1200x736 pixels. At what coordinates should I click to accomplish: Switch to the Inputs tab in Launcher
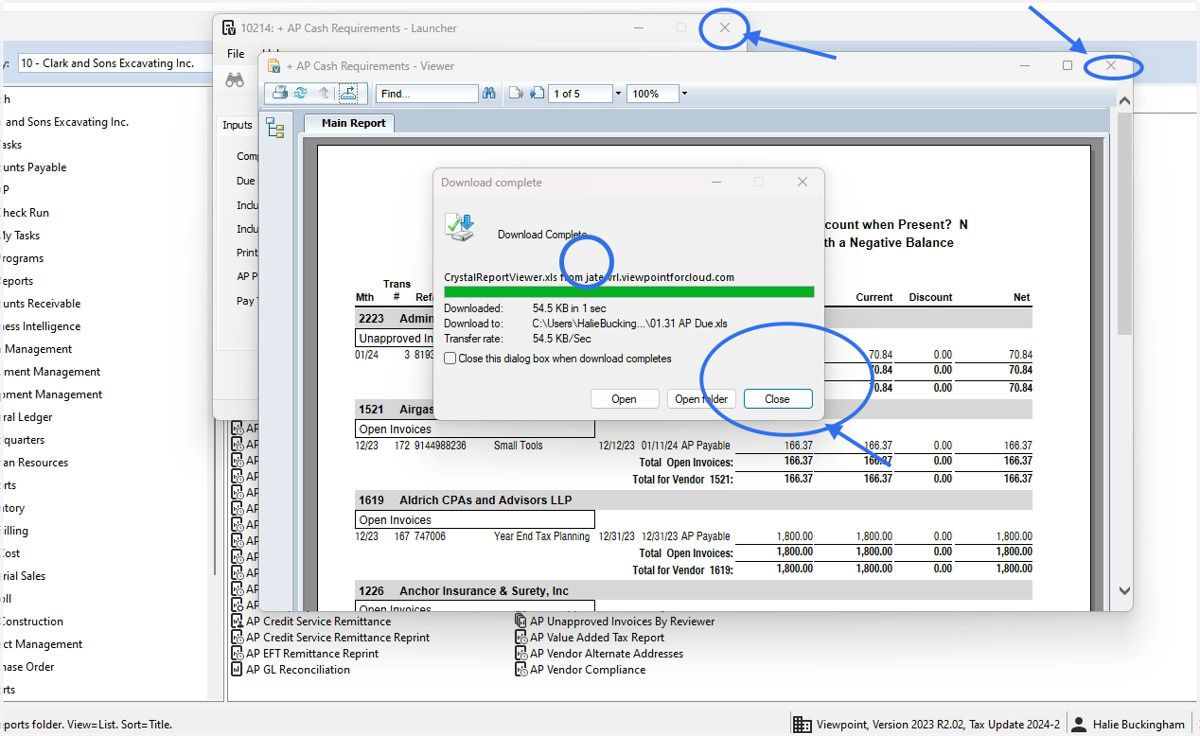237,125
